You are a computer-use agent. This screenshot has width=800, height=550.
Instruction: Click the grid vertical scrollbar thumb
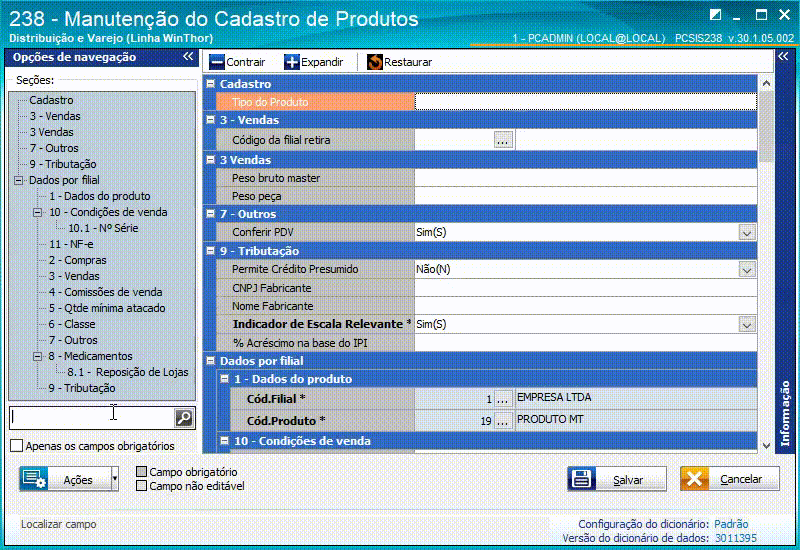coord(766,127)
